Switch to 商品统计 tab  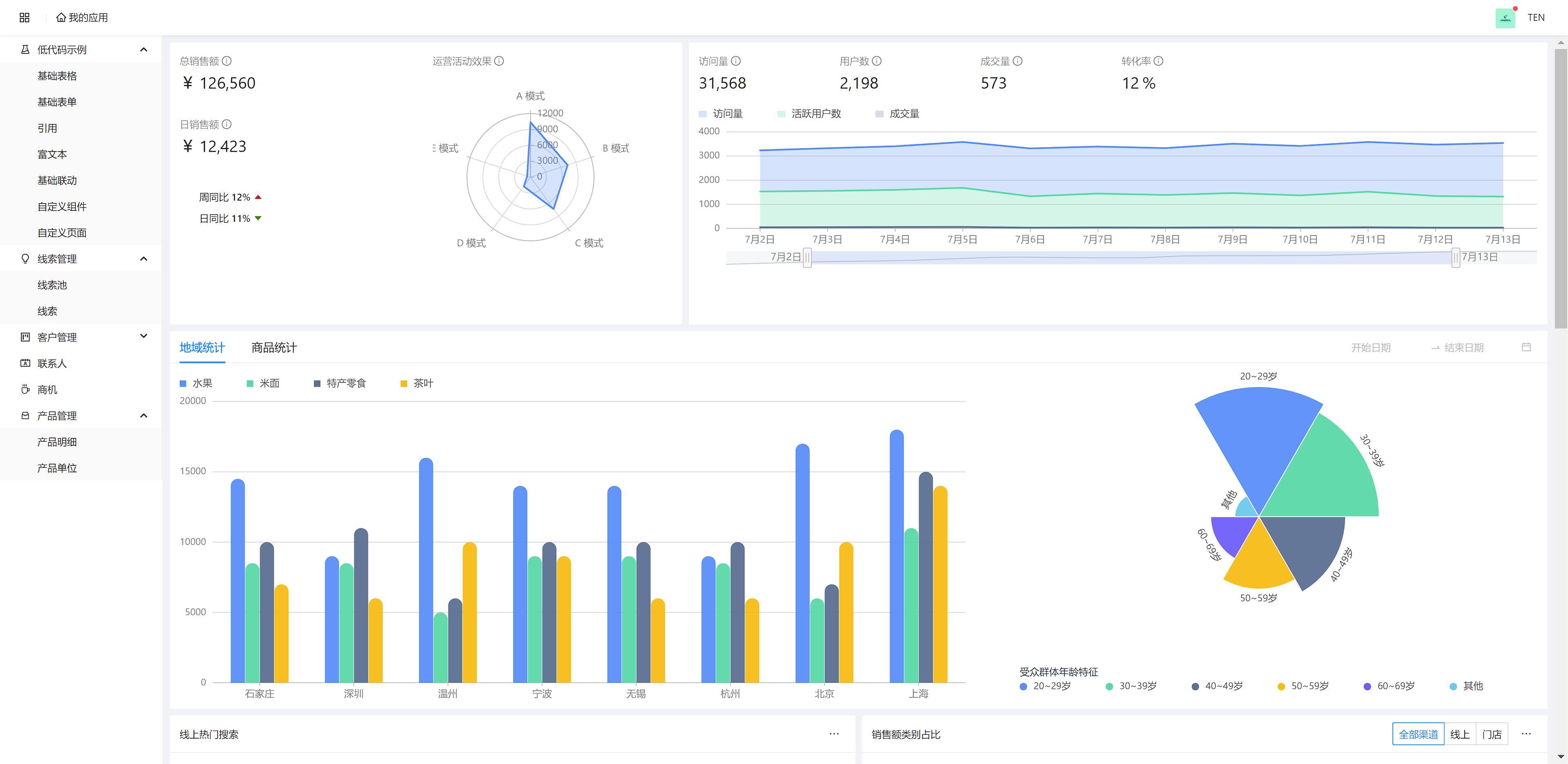click(x=274, y=347)
